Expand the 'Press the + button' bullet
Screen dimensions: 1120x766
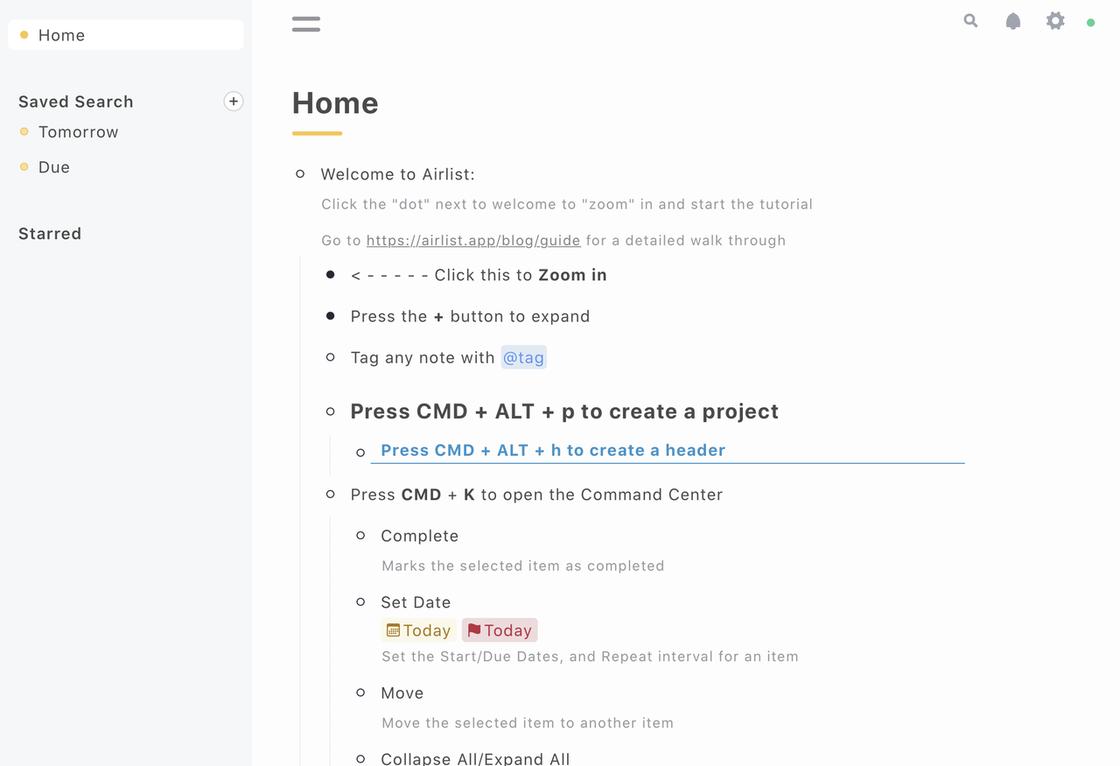(x=331, y=316)
